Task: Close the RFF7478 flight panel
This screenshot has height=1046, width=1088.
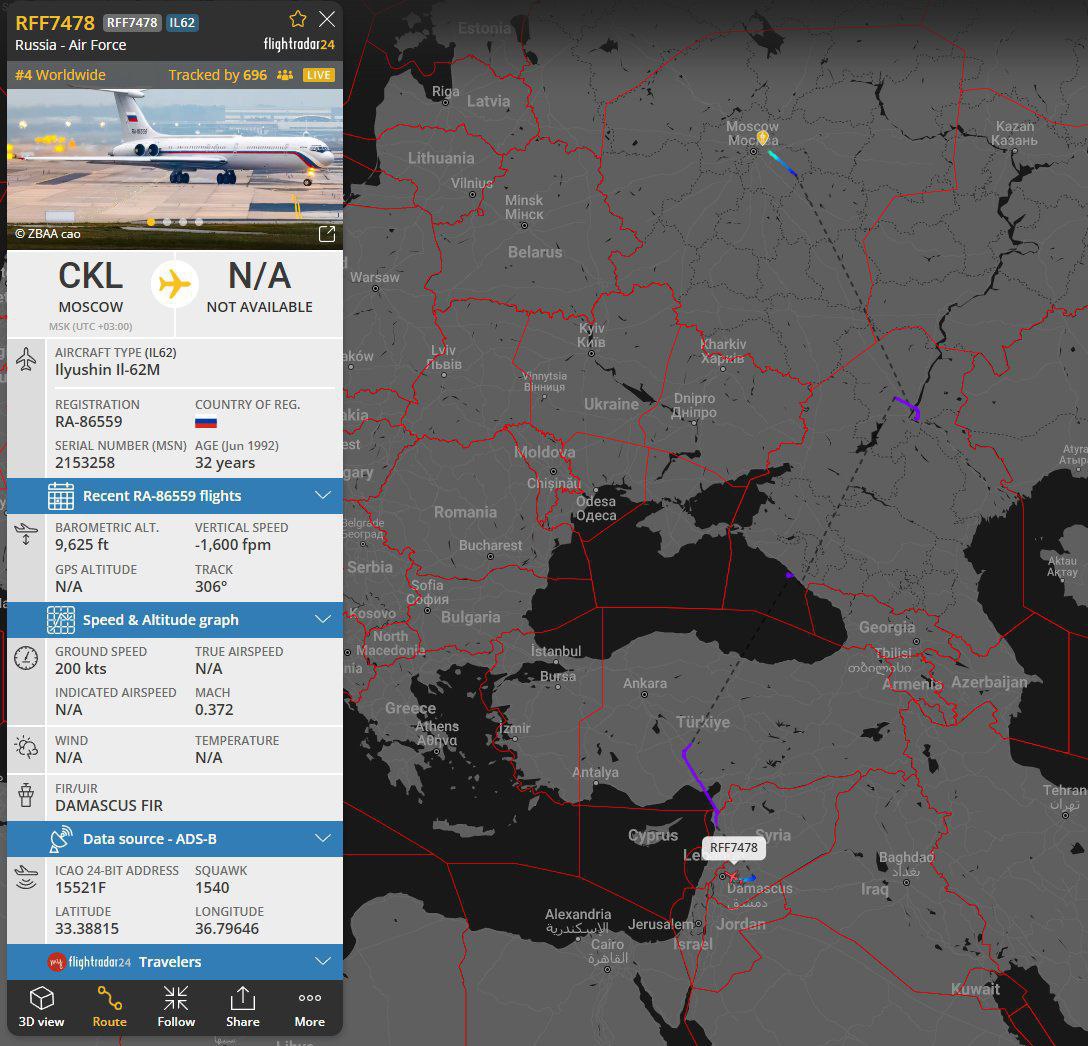Action: point(327,19)
